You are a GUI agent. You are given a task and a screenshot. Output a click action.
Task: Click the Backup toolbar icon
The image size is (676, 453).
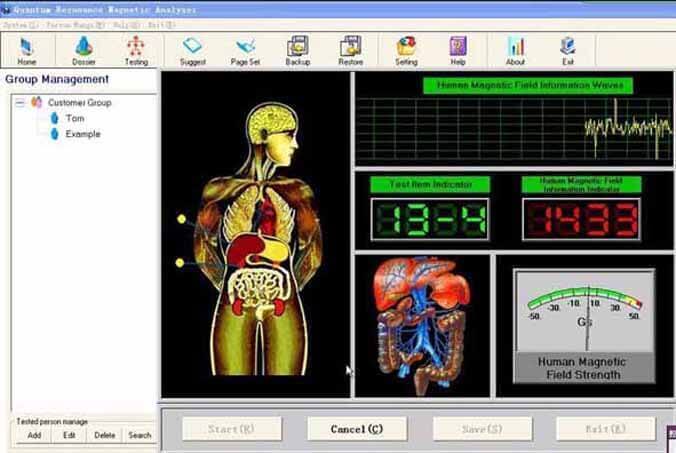(297, 50)
